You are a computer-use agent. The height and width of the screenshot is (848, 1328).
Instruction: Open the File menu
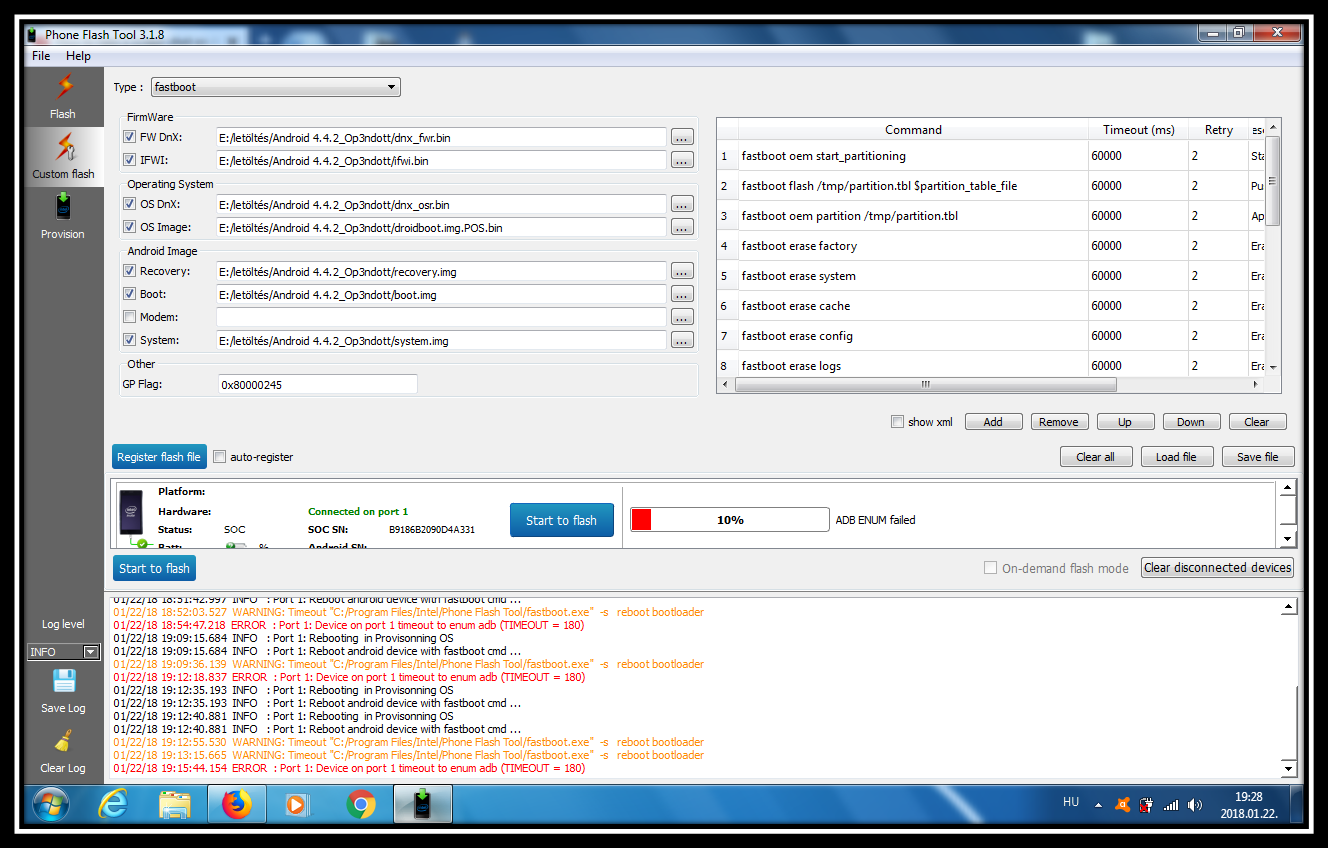[x=41, y=56]
